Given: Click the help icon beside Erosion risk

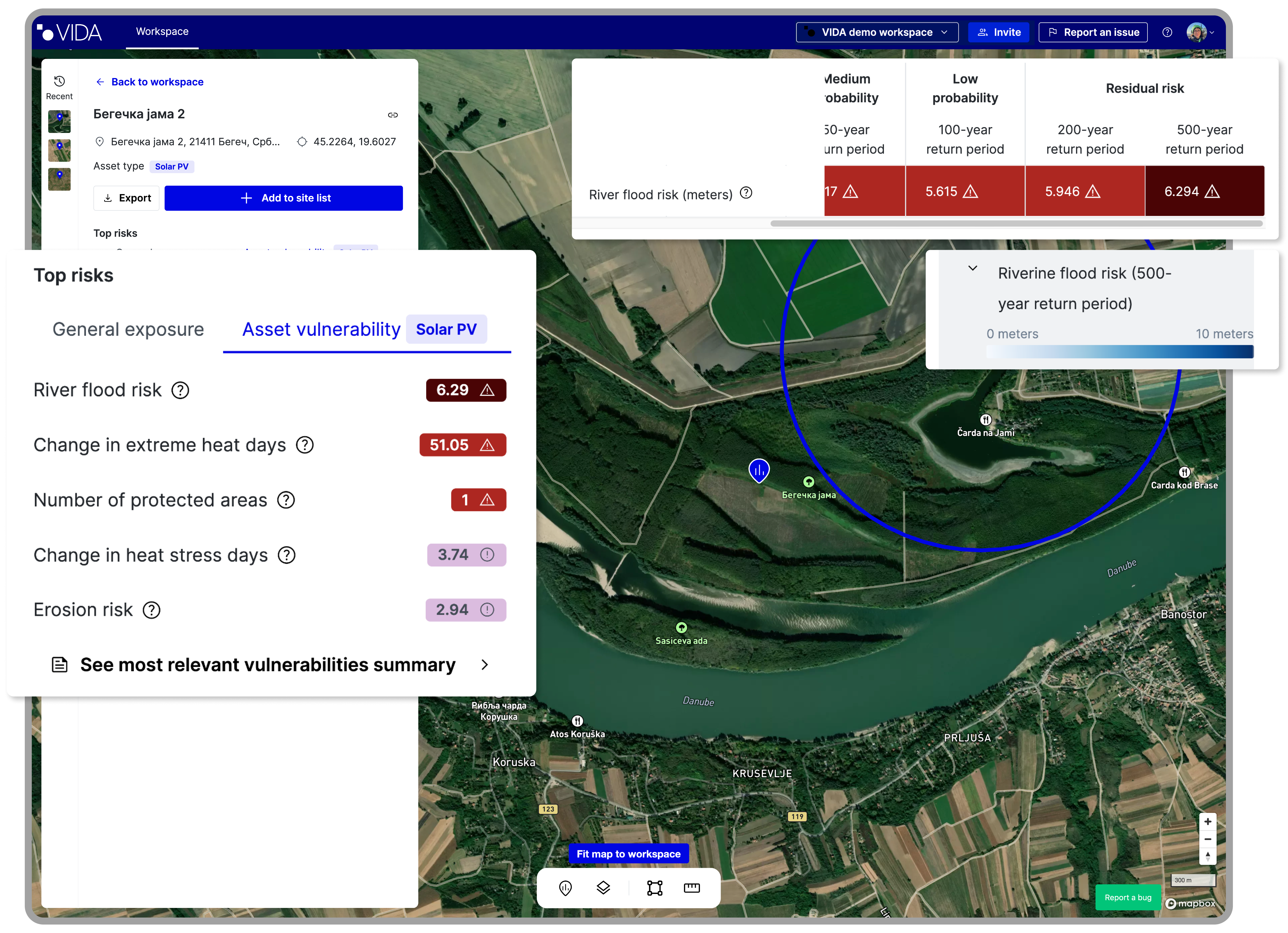Looking at the screenshot, I should click(151, 610).
